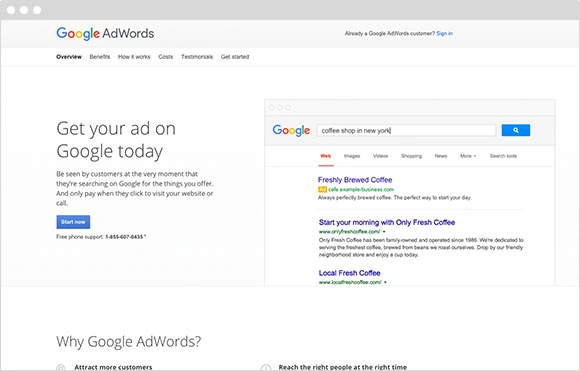The width and height of the screenshot is (580, 371).
Task: Click the Attract more customers text
Action: [113, 367]
